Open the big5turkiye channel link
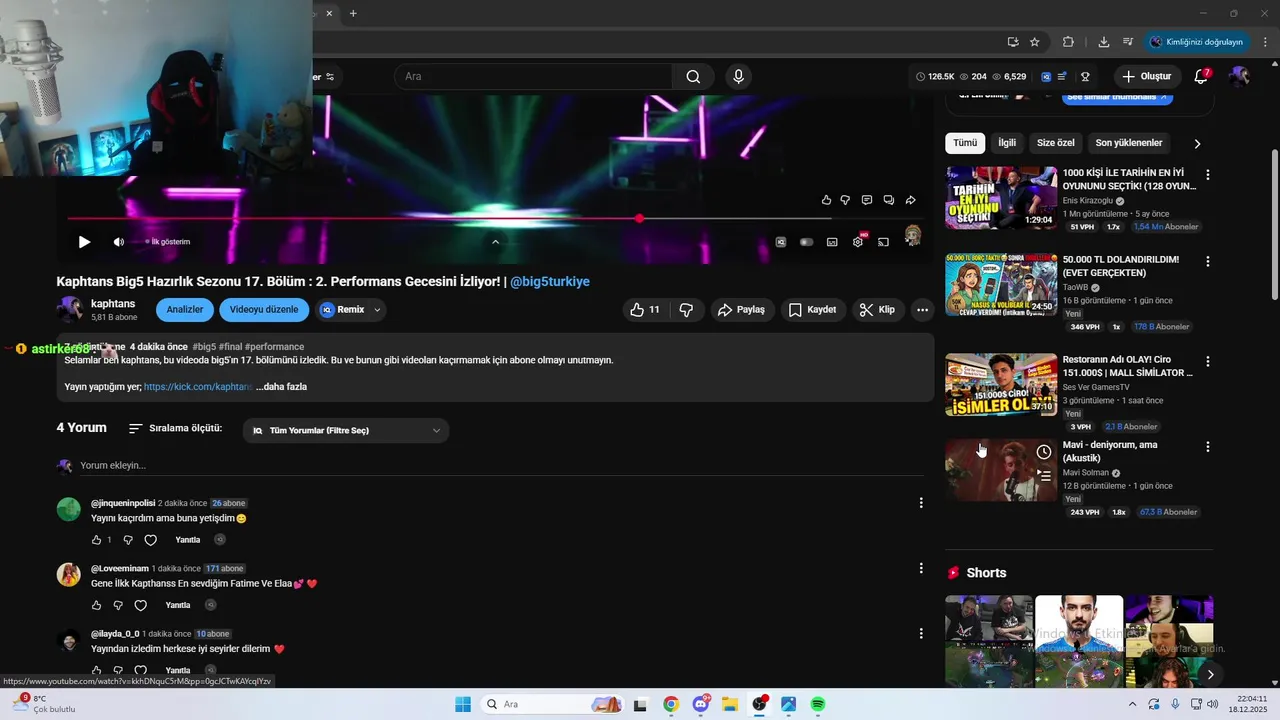The width and height of the screenshot is (1280, 720). 550,282
